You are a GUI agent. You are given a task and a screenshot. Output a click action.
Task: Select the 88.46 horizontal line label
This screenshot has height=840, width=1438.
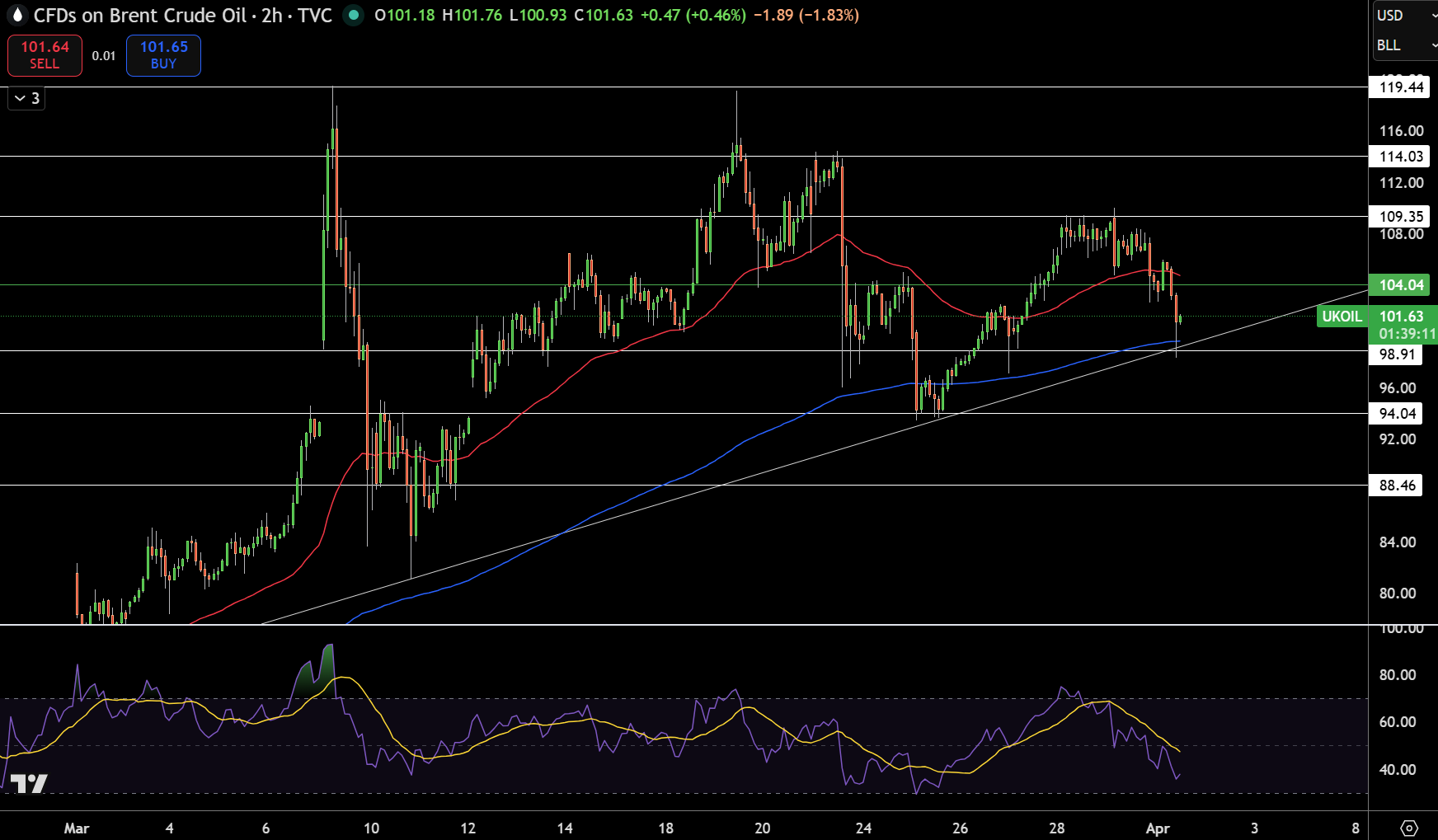pyautogui.click(x=1396, y=486)
